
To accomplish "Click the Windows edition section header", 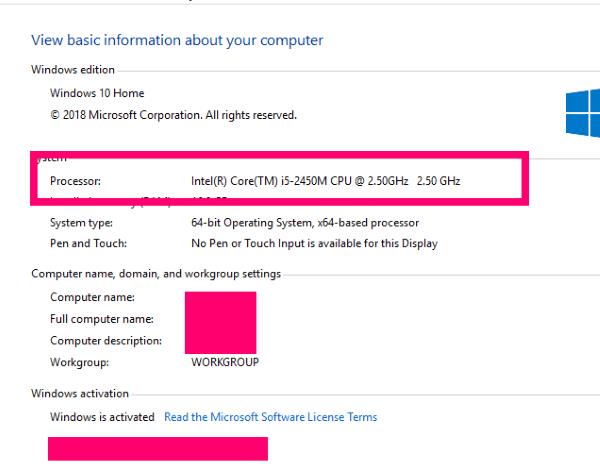I will [x=73, y=70].
